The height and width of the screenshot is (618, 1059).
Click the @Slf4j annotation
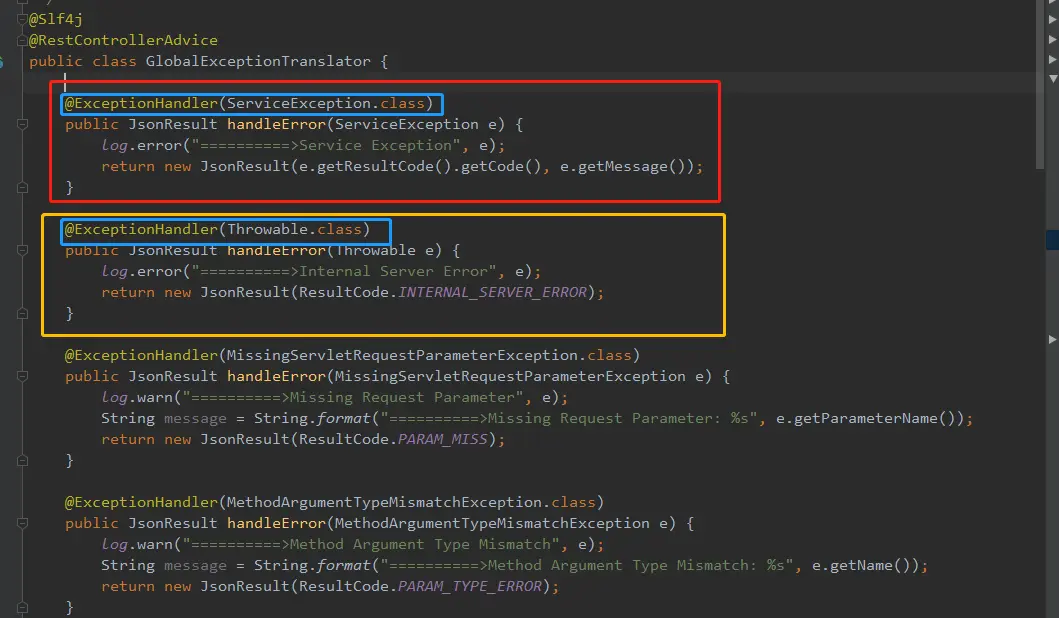(55, 19)
